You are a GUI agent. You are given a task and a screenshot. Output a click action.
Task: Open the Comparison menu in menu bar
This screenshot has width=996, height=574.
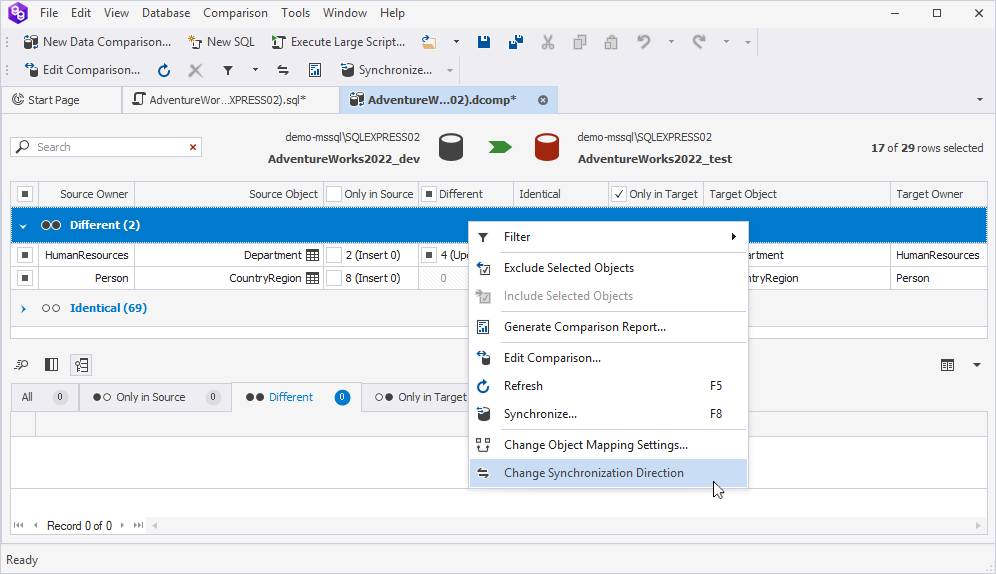coord(235,13)
